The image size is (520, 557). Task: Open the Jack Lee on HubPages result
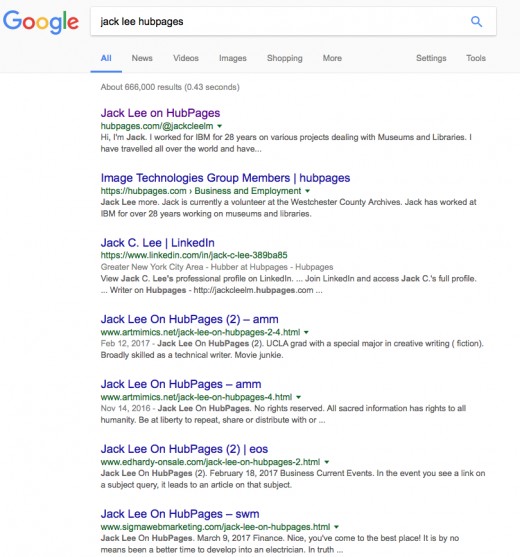coord(160,113)
